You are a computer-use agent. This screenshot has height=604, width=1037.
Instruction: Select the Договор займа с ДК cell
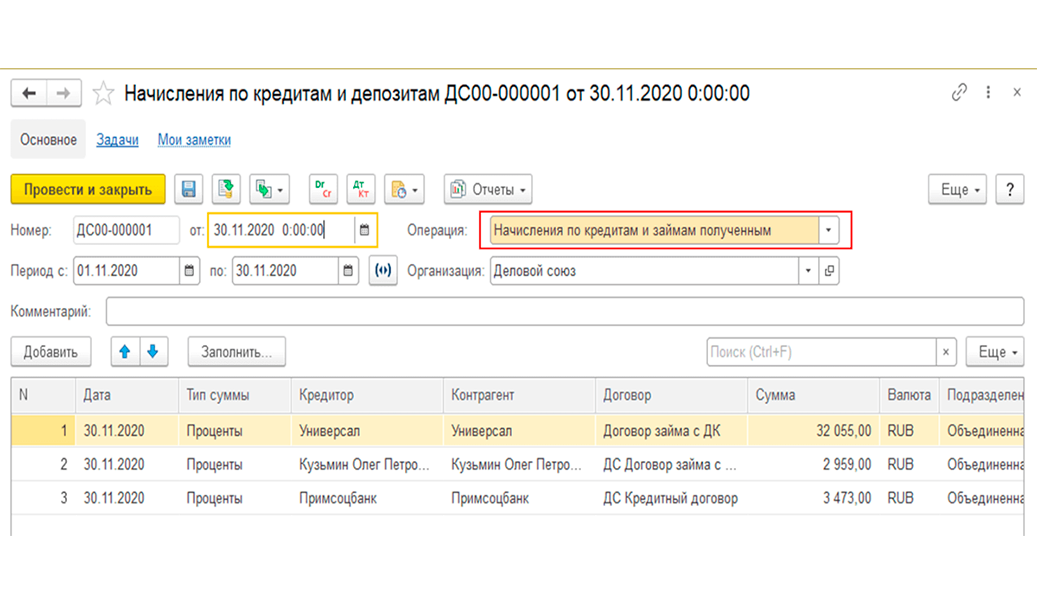click(672, 431)
